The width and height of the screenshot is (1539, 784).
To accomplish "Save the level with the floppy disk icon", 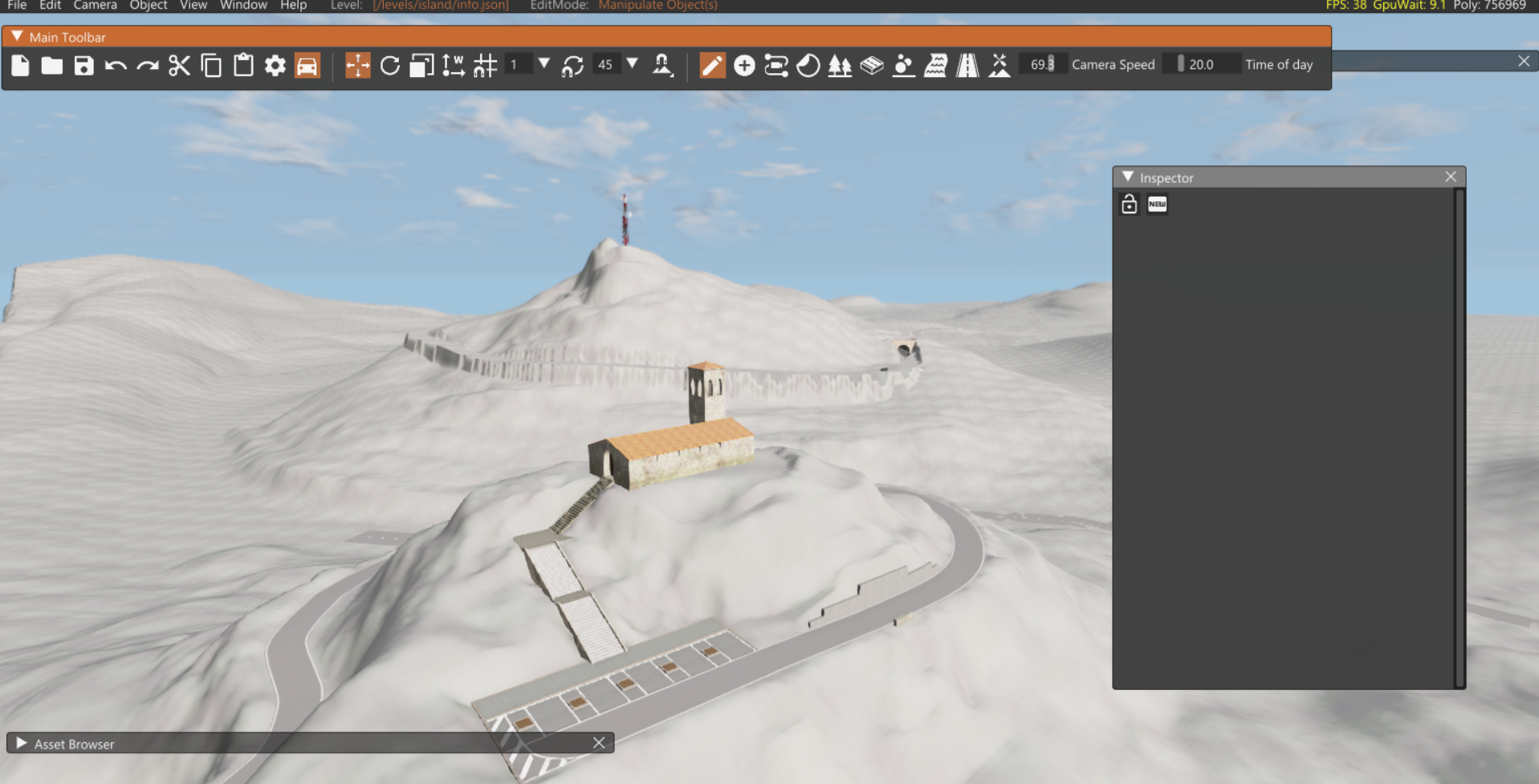I will coord(83,65).
